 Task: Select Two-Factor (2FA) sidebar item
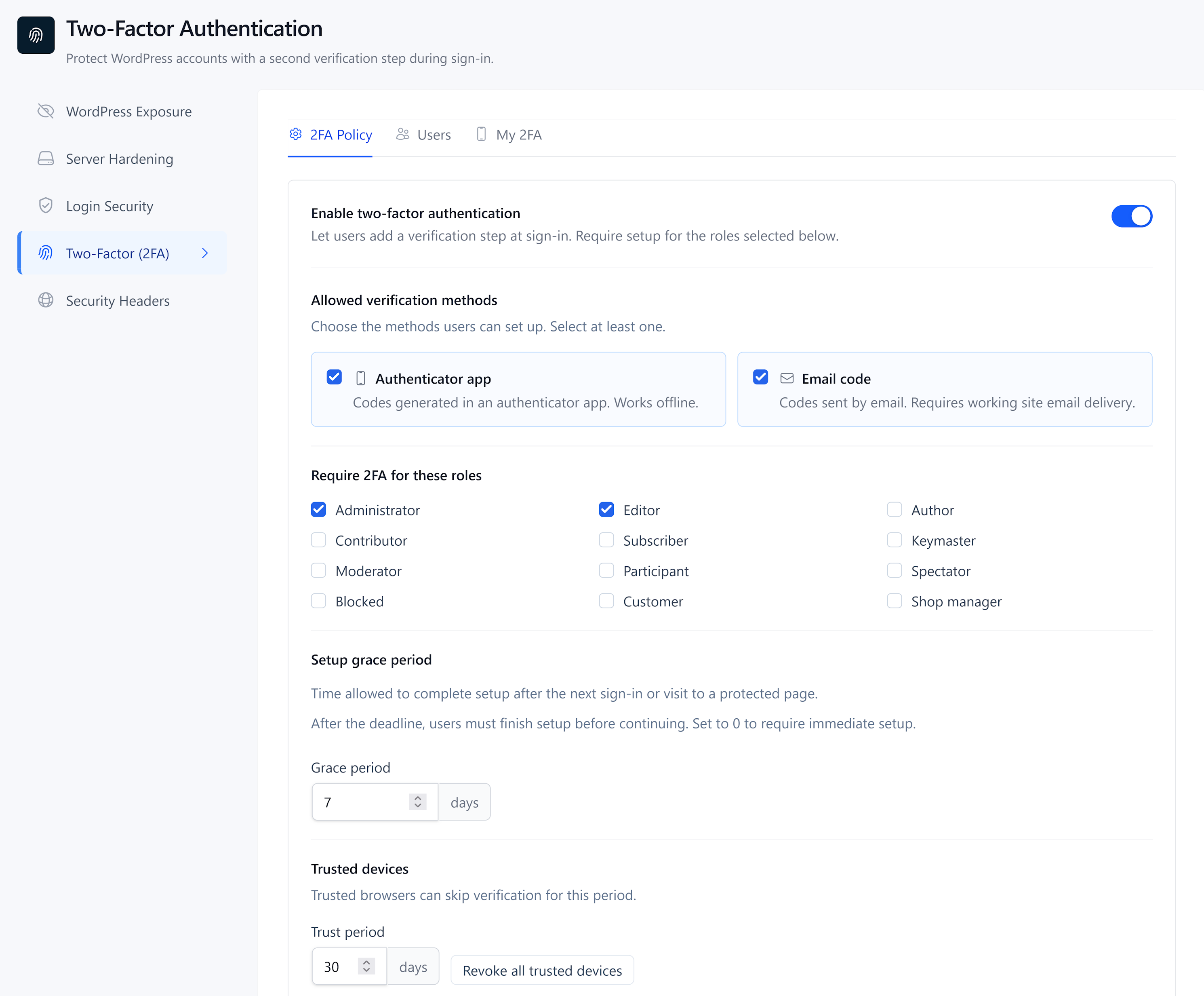click(123, 253)
